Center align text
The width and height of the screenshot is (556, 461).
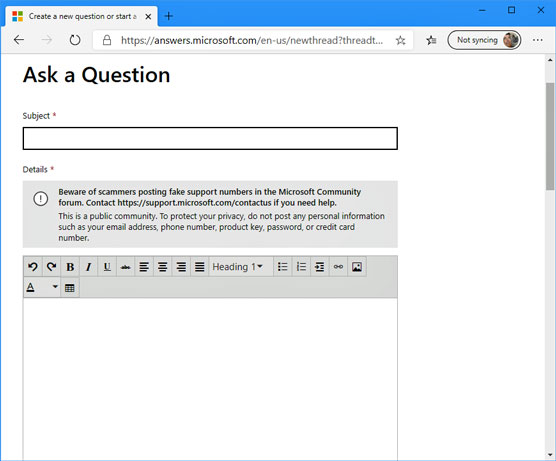[x=162, y=267]
